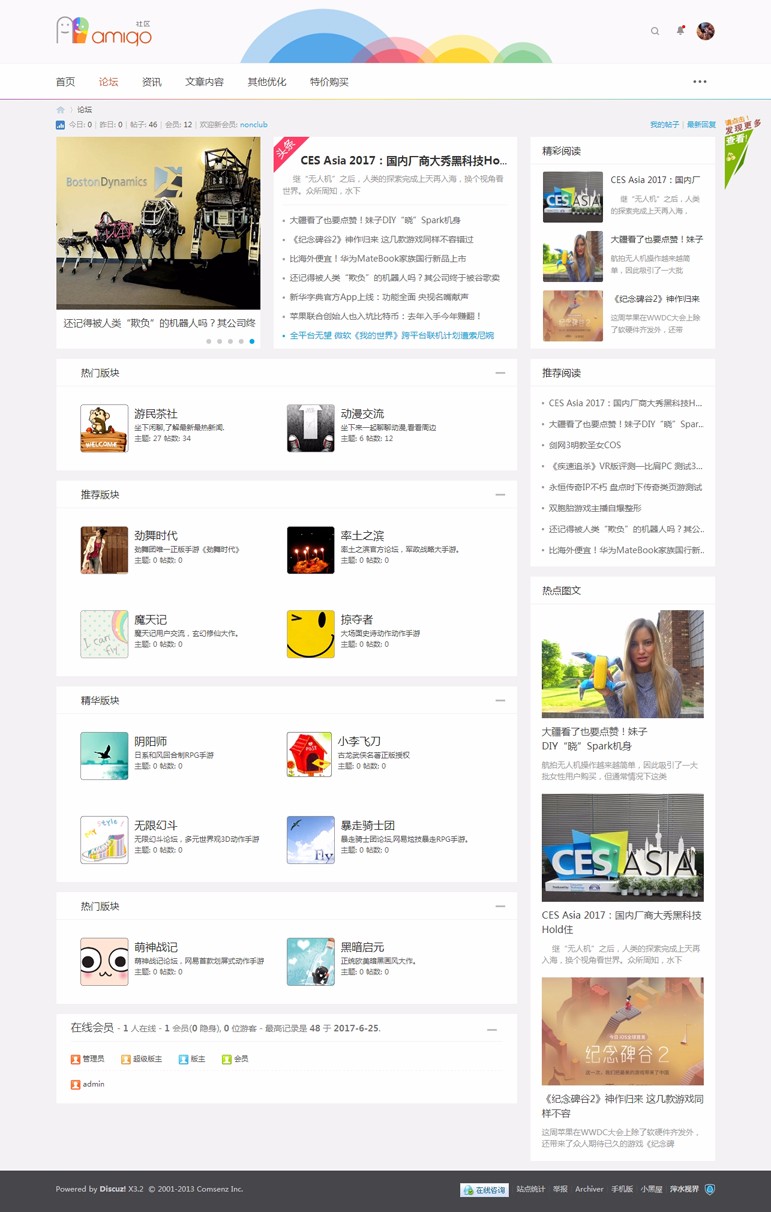Viewport: 771px width, 1212px height.
Task: Click the search magnifier icon in header
Action: click(x=655, y=31)
